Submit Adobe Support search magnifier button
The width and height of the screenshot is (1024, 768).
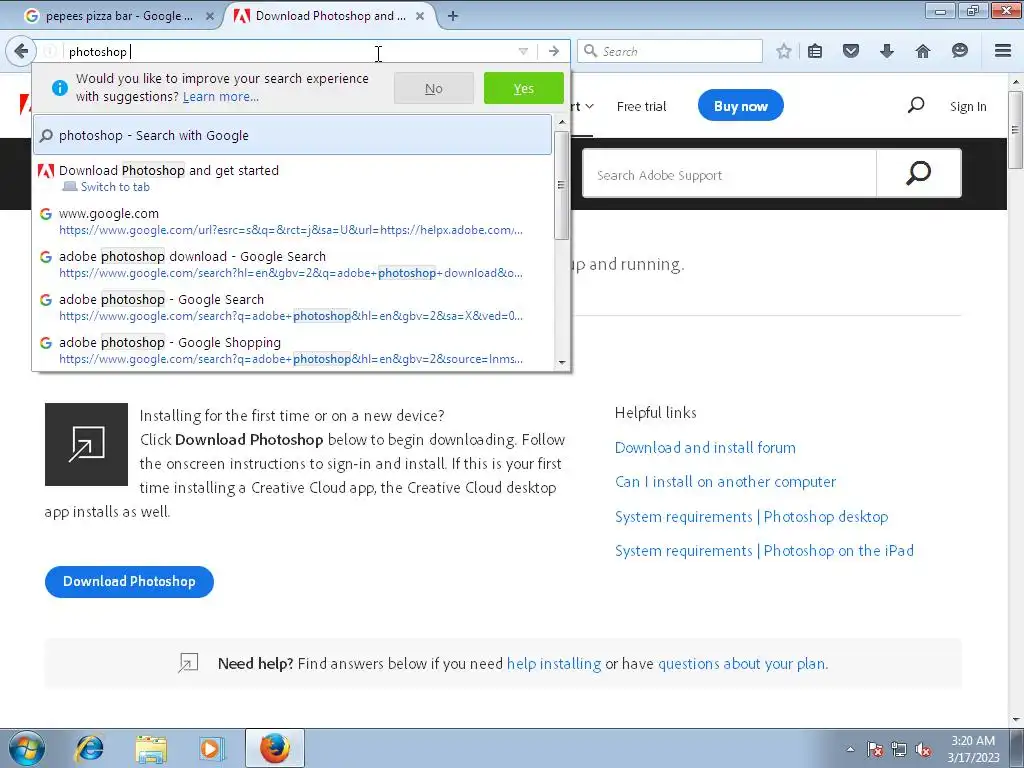point(918,174)
